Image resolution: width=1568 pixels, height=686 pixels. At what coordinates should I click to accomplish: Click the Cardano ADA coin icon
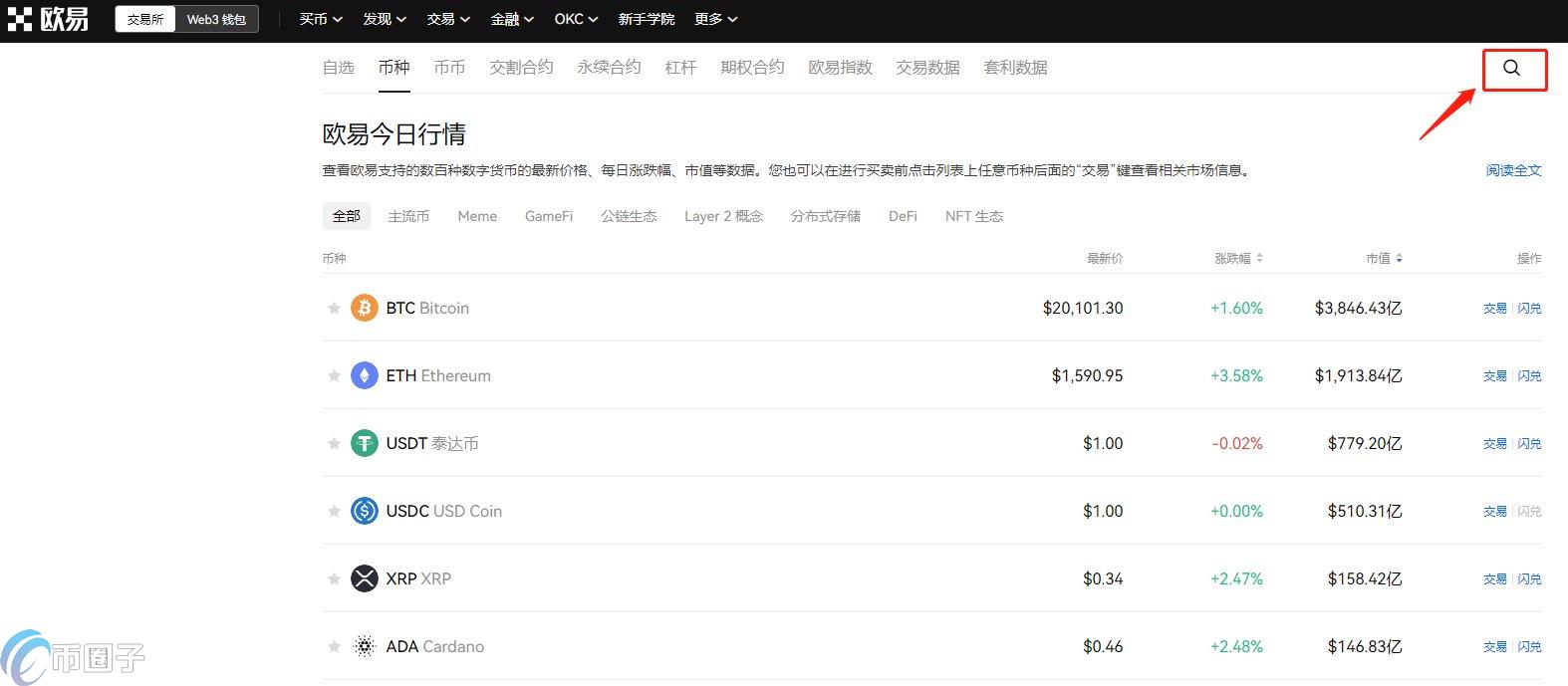[x=365, y=646]
